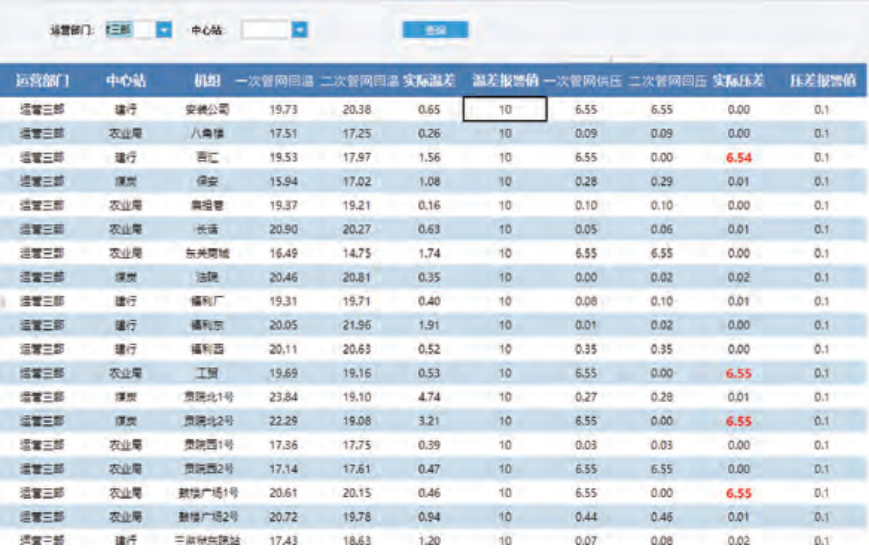Expand the 中心站 dropdown arrow
The image size is (869, 557).
pyautogui.click(x=299, y=30)
